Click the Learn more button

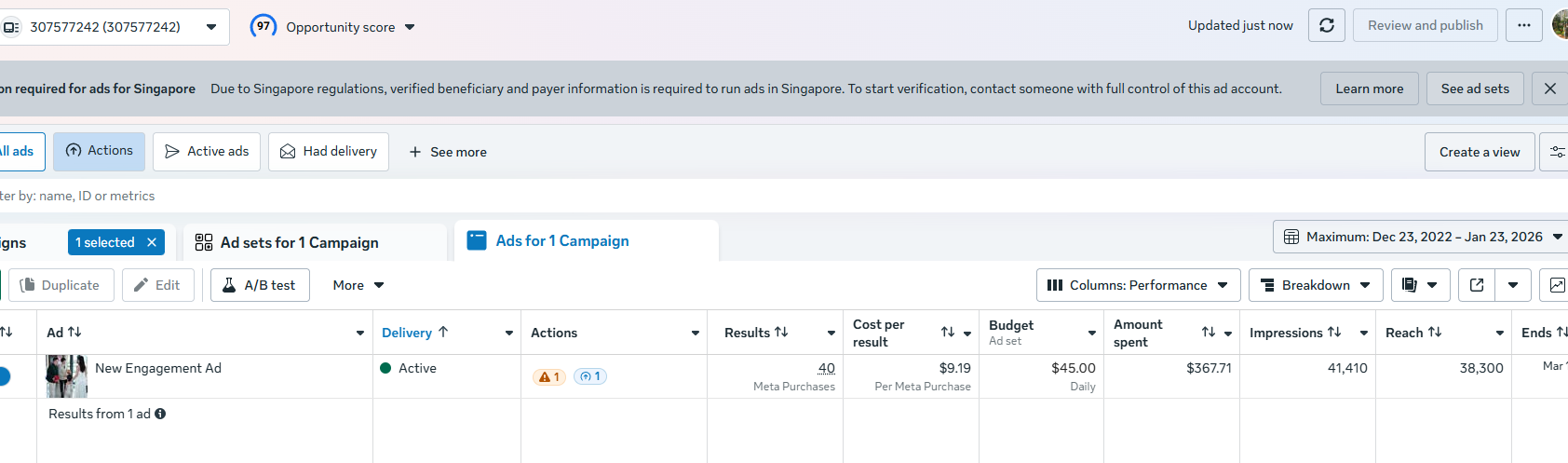pos(1369,89)
